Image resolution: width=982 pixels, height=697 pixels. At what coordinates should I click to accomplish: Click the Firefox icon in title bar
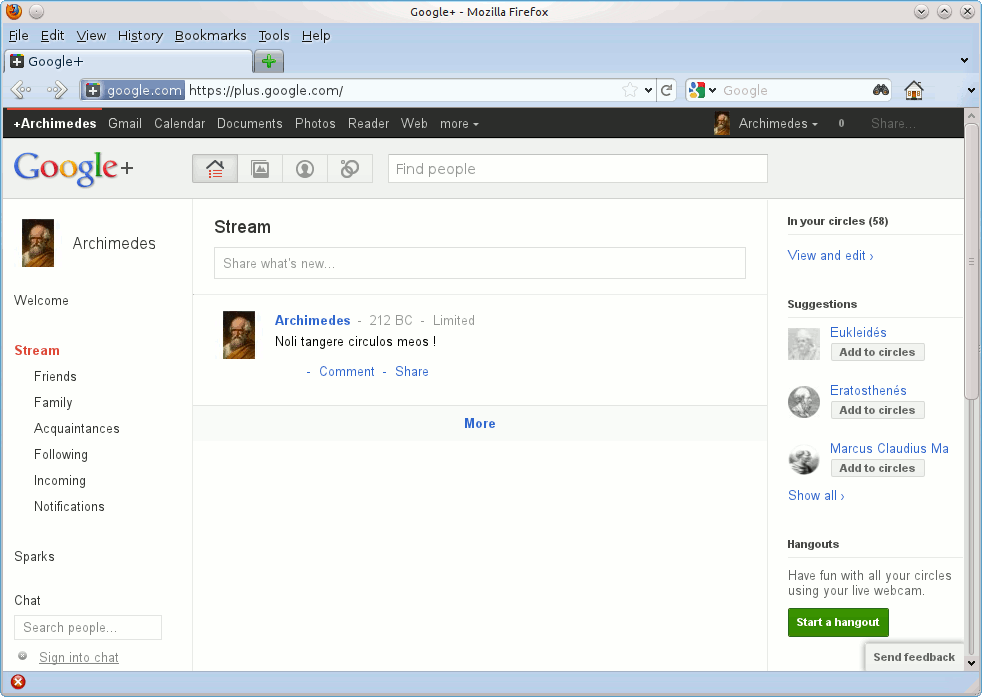pos(13,11)
